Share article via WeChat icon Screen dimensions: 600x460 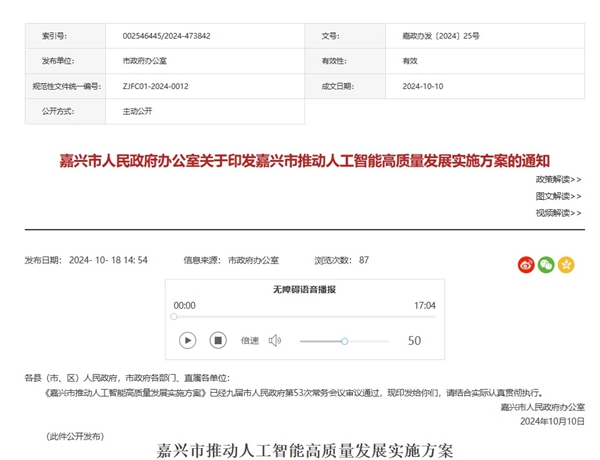coord(546,265)
